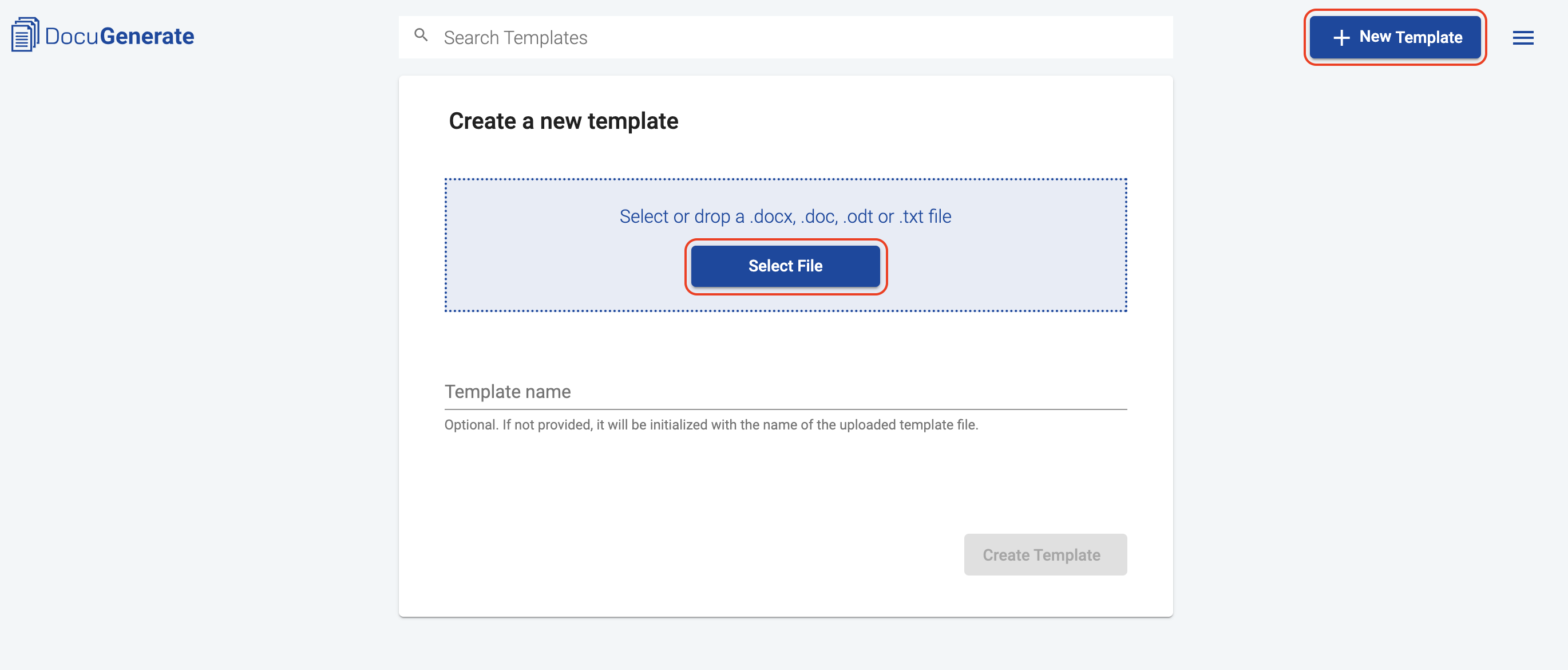This screenshot has height=670, width=1568.
Task: Click the file drop zone text
Action: point(785,216)
